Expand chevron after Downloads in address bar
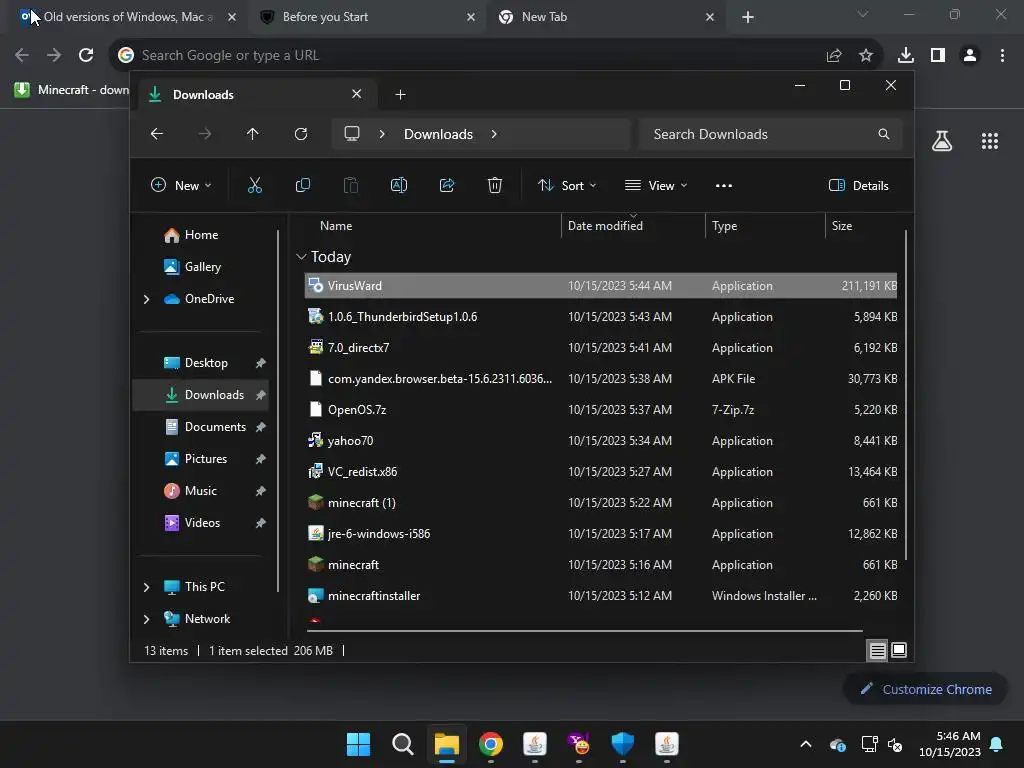This screenshot has width=1024, height=768. pos(494,134)
